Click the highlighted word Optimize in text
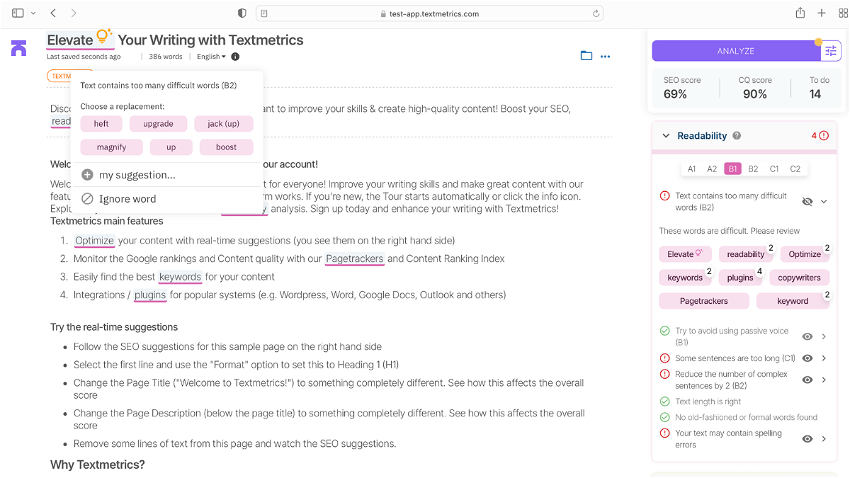850x478 pixels. pyautogui.click(x=94, y=241)
